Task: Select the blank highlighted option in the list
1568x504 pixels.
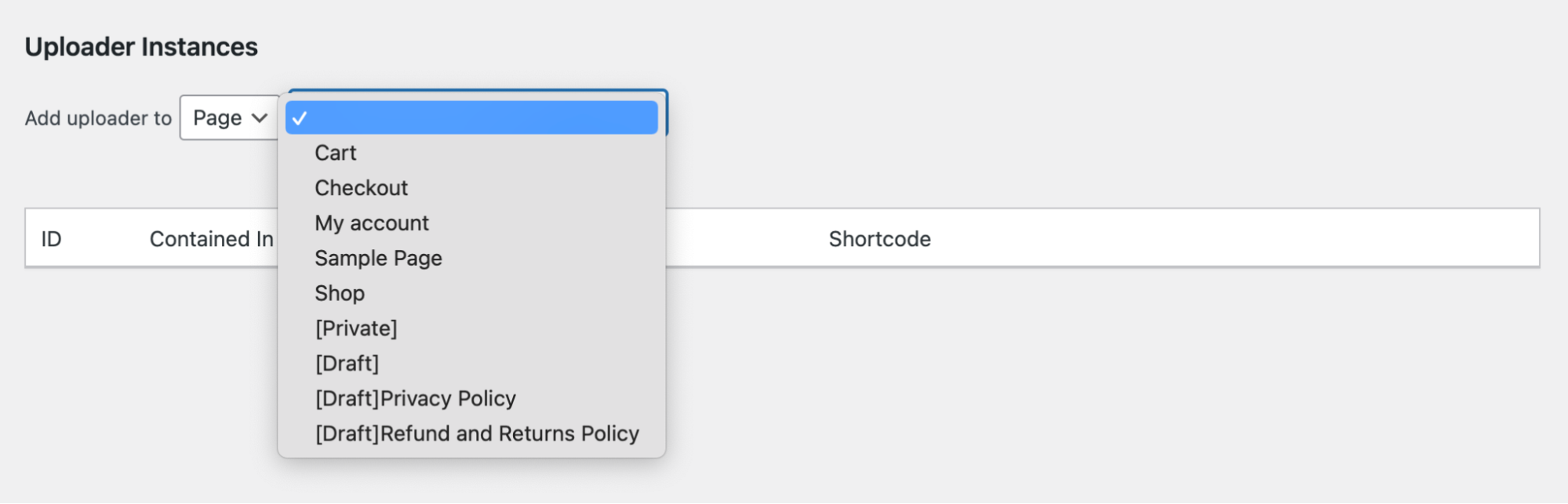Action: [471, 118]
